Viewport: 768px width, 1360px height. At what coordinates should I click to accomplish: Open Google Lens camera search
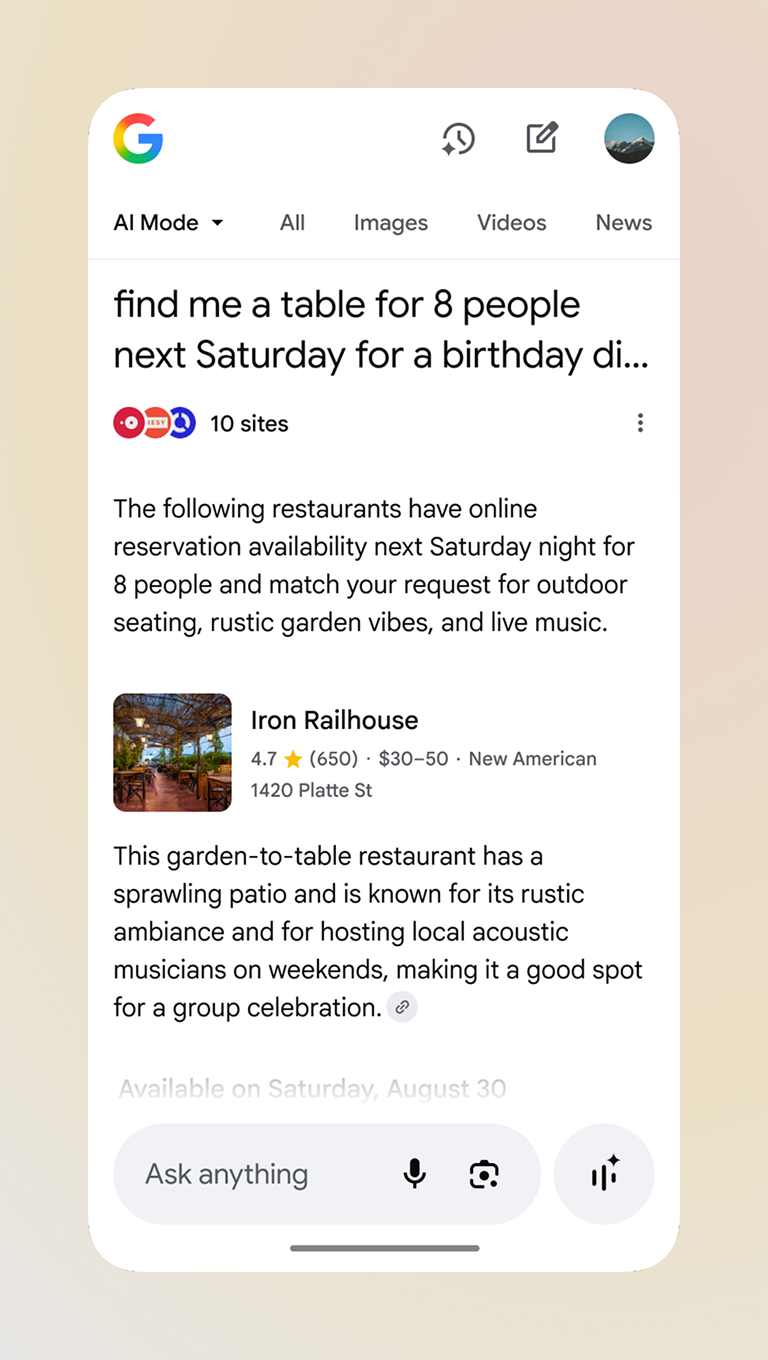tap(484, 1174)
